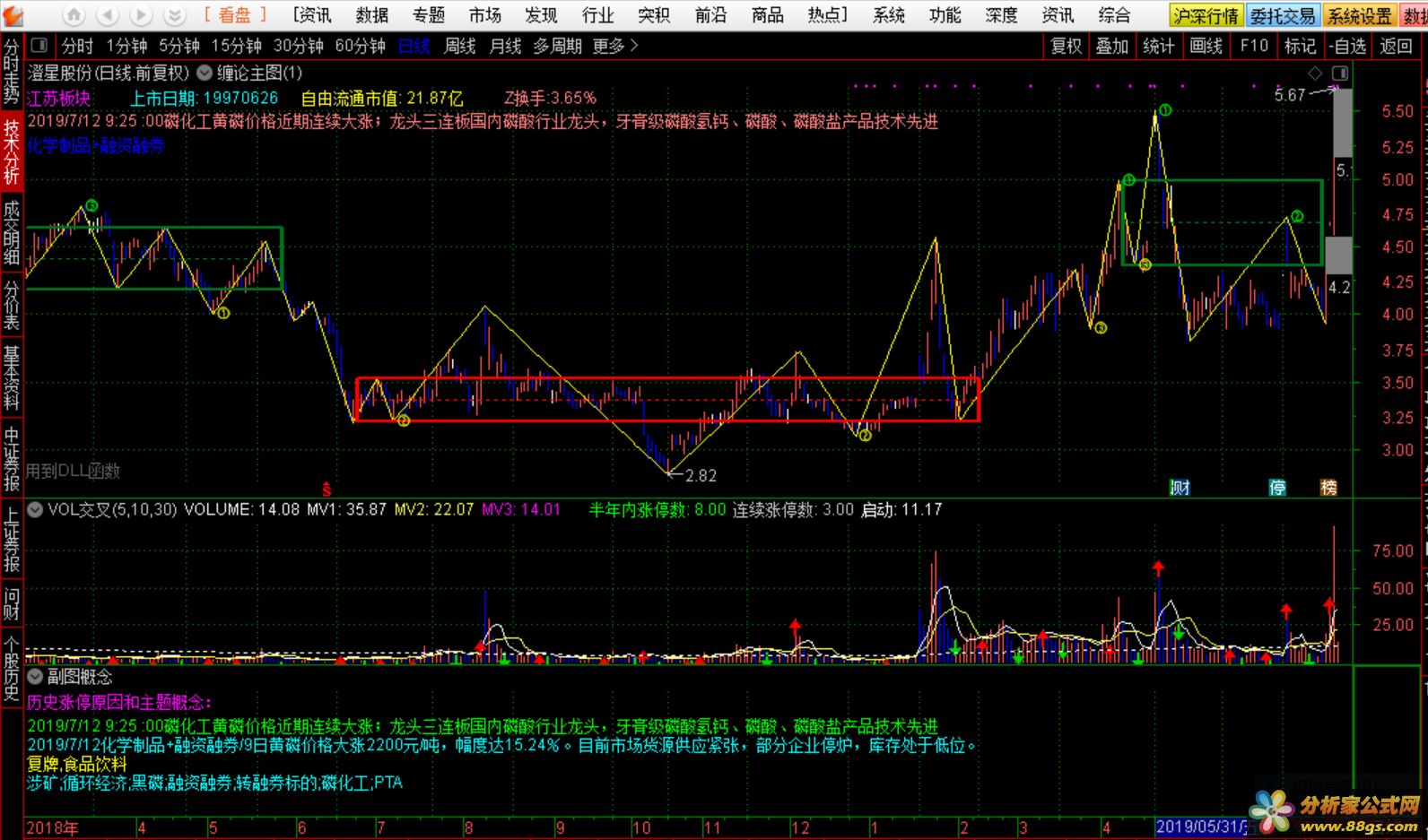The height and width of the screenshot is (840, 1428).
Task: Click the 委托交易 button
Action: click(x=1283, y=16)
